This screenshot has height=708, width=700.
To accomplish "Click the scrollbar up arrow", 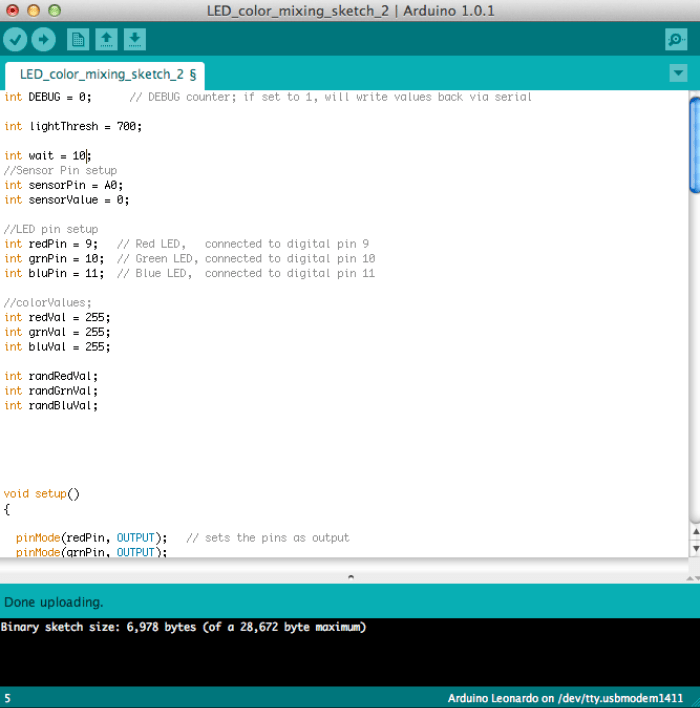I will [x=695, y=532].
